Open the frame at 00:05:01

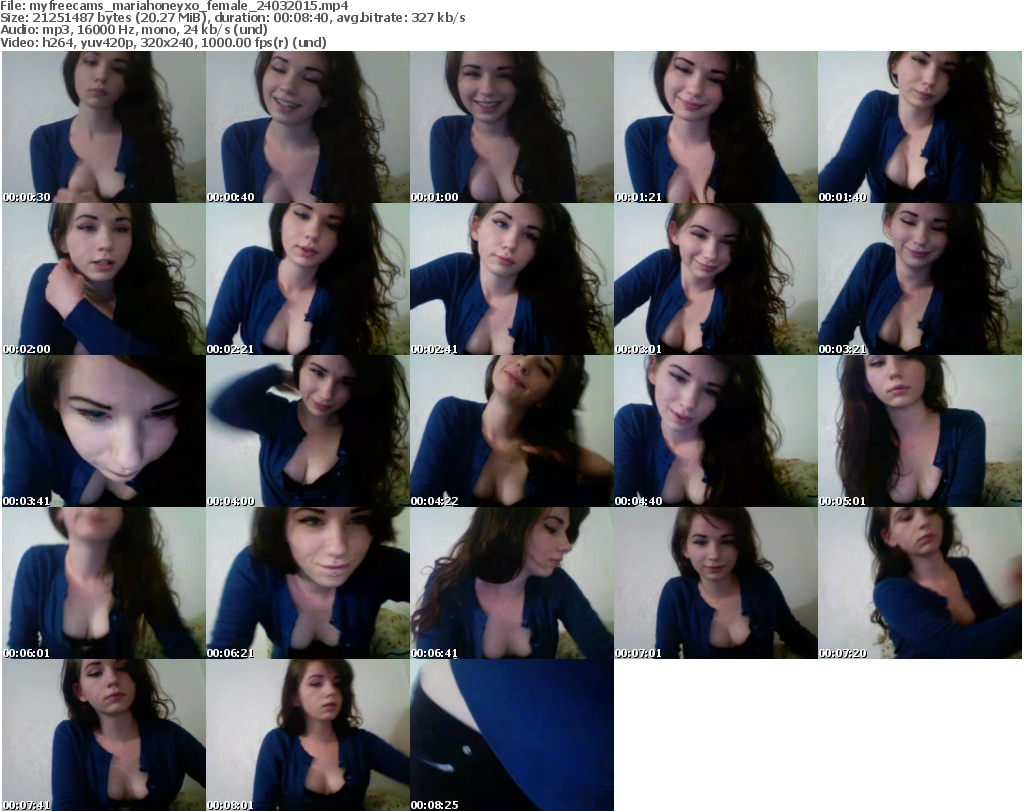pos(919,431)
